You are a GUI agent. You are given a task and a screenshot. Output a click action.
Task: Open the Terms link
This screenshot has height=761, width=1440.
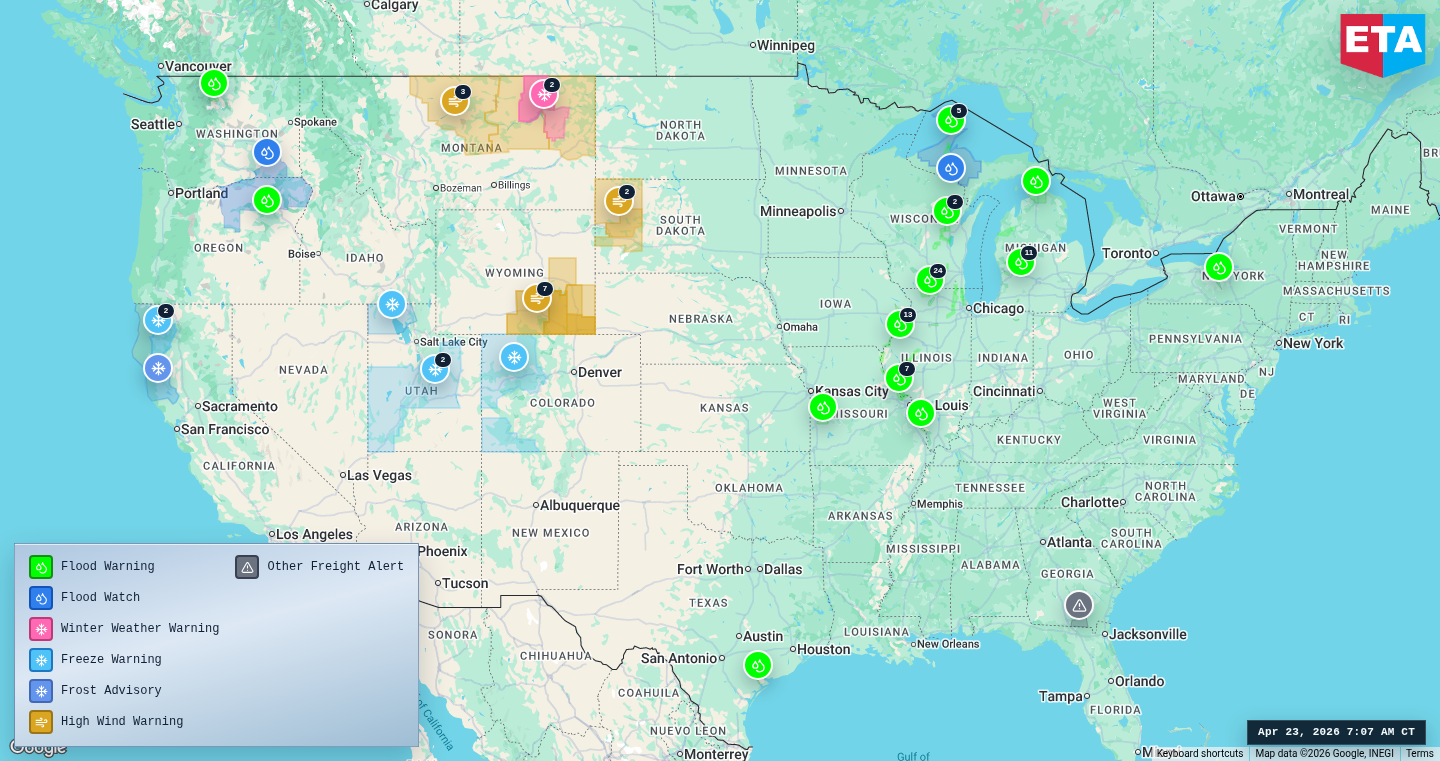1421,752
